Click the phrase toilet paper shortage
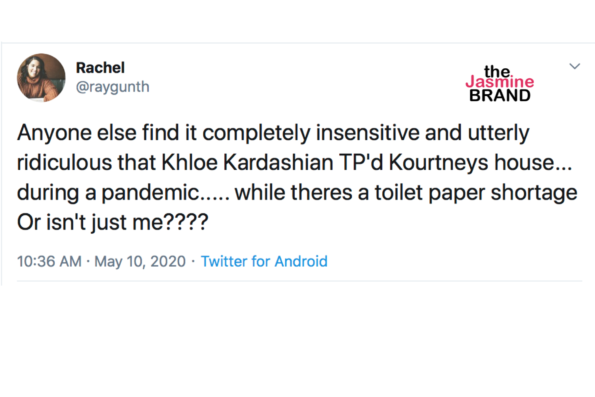Viewport: 595px width, 397px height. [x=476, y=192]
